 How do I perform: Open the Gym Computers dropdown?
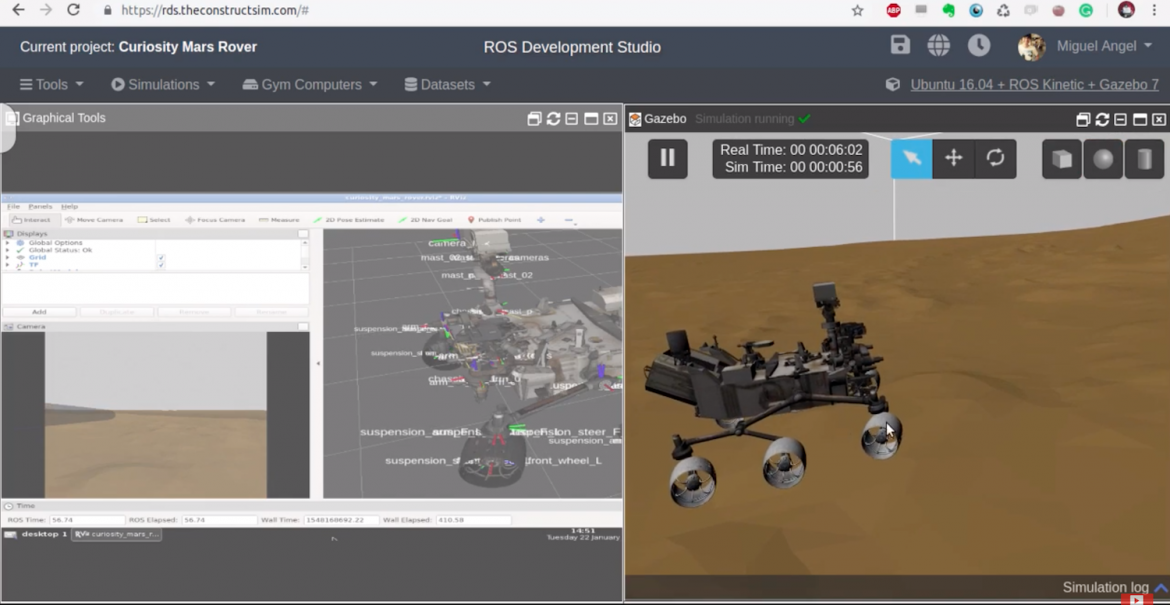(x=310, y=85)
